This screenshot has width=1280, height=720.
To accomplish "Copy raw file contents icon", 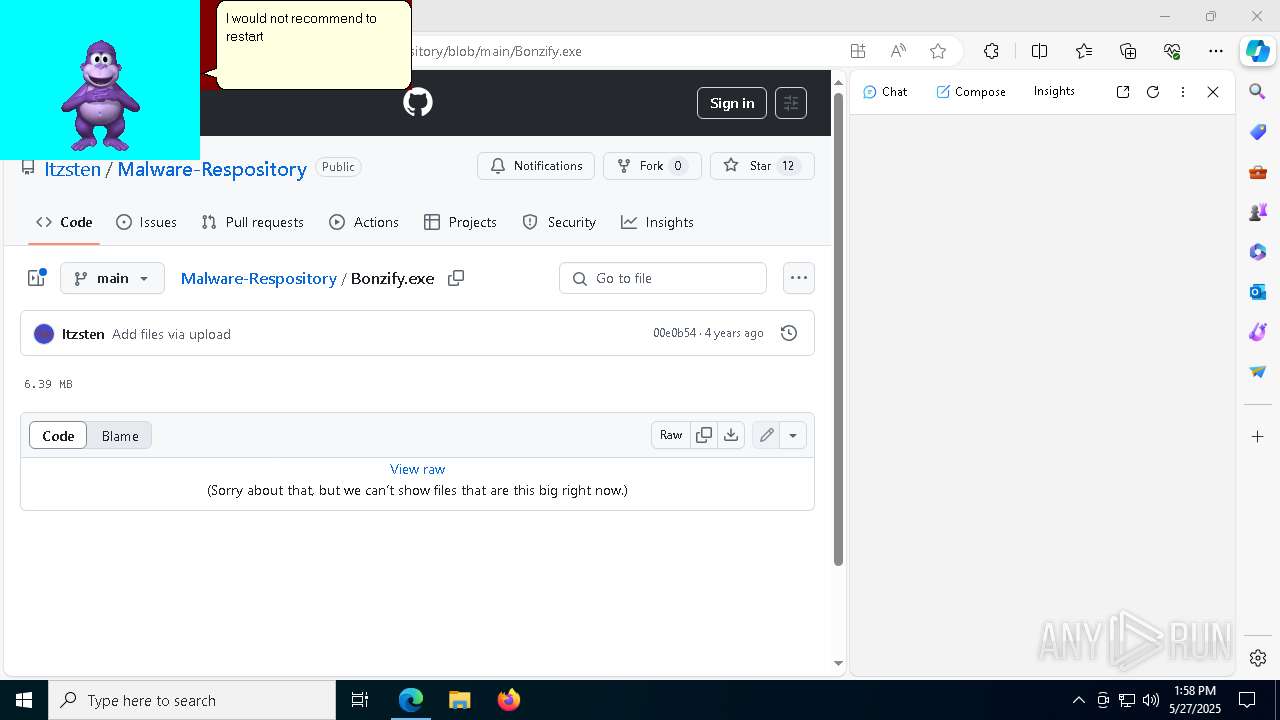I will pos(704,435).
